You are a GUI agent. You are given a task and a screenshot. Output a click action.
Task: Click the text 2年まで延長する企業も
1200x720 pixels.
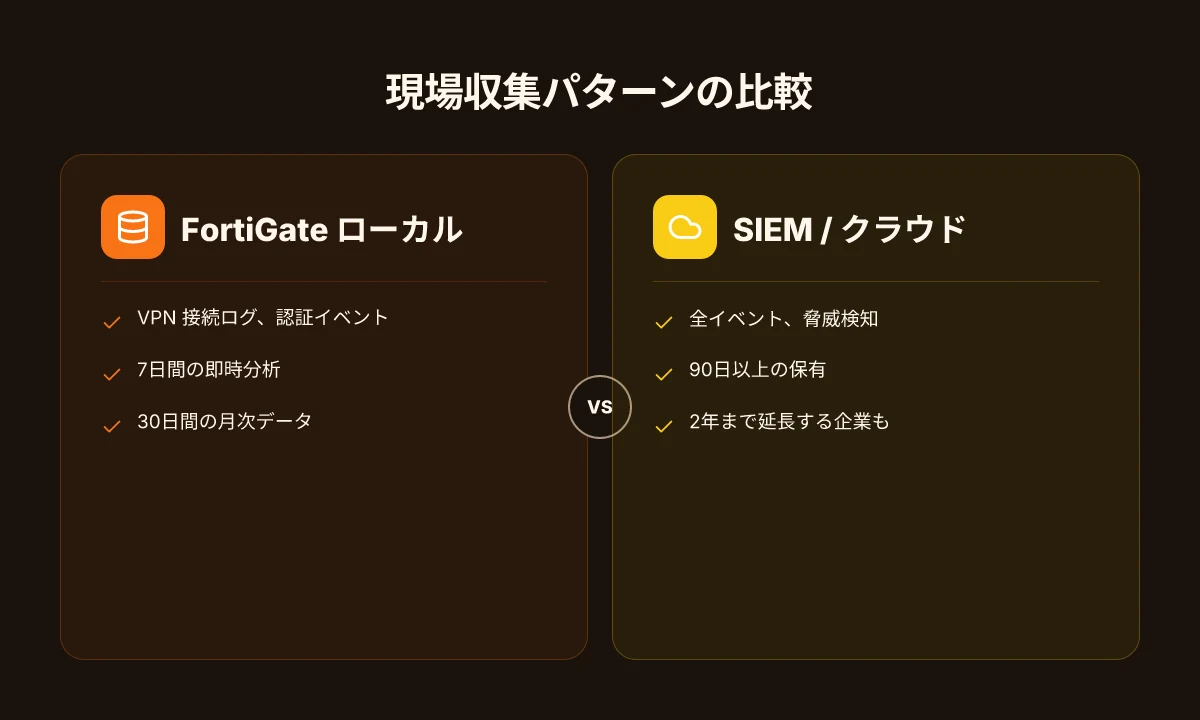point(789,422)
